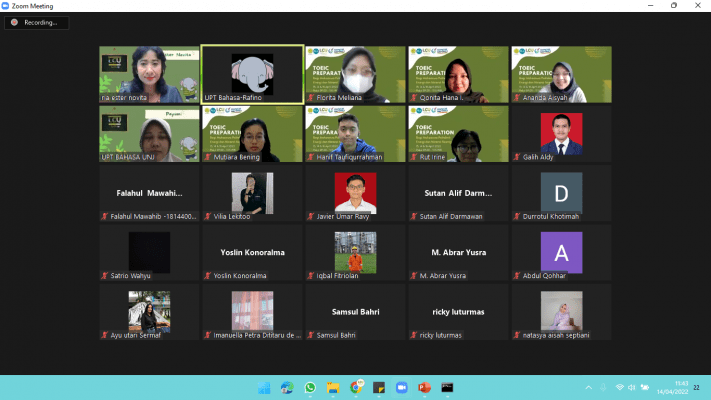The width and height of the screenshot is (711, 400).
Task: Open the Windows Start menu
Action: [263, 387]
